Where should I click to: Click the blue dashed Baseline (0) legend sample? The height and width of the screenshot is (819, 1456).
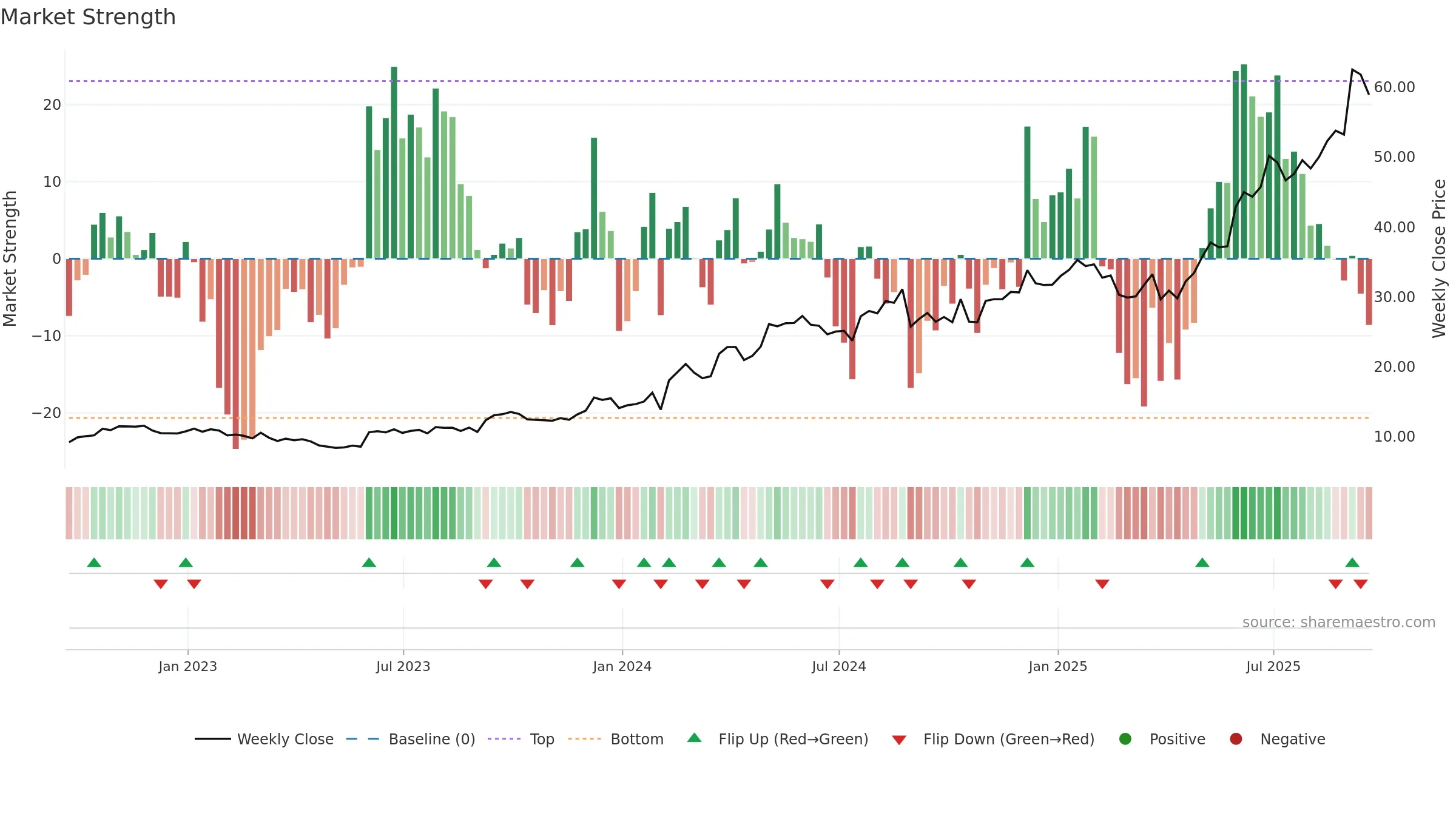coord(362,739)
